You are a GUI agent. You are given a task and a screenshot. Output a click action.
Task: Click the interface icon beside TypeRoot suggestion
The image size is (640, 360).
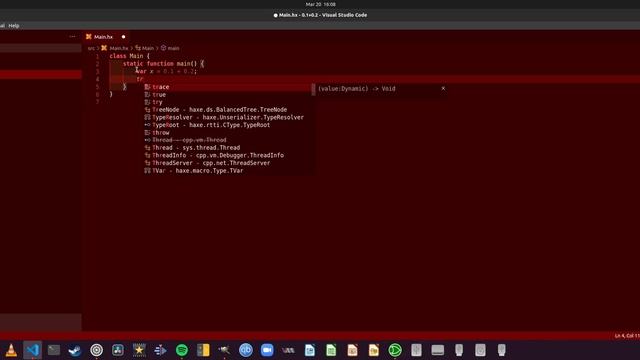[147, 125]
